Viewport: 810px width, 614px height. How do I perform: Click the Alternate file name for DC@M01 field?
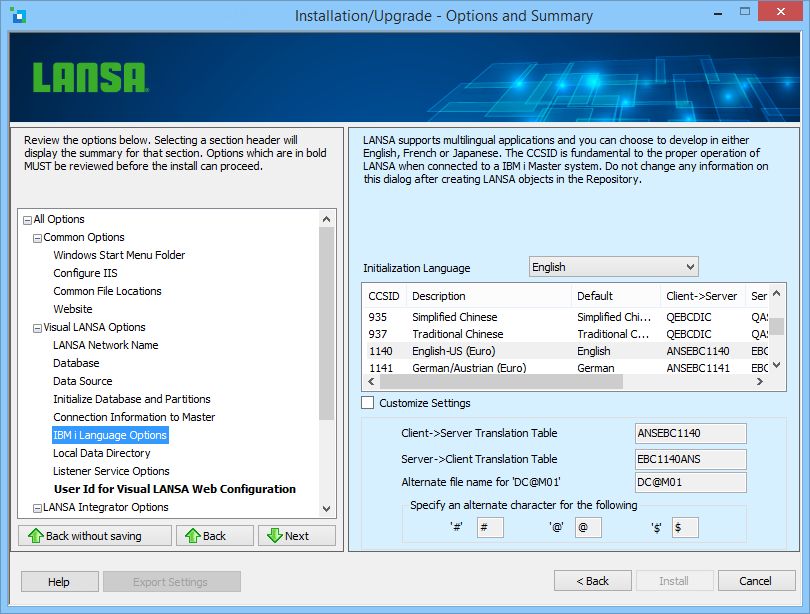(690, 482)
